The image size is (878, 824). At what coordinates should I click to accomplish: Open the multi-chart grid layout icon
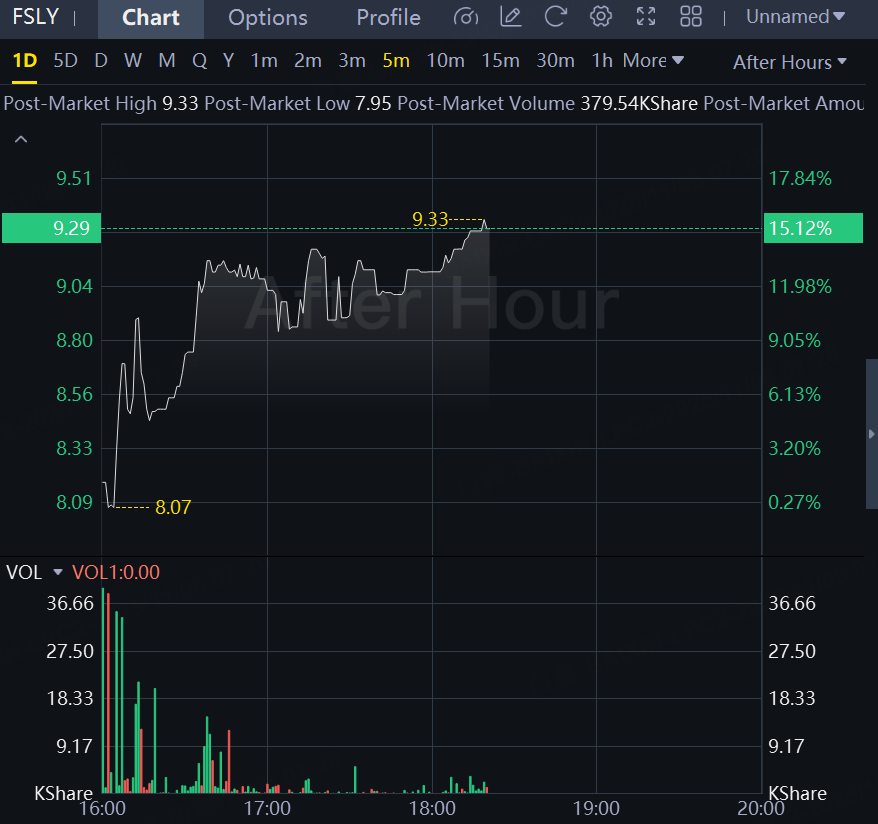coord(690,17)
